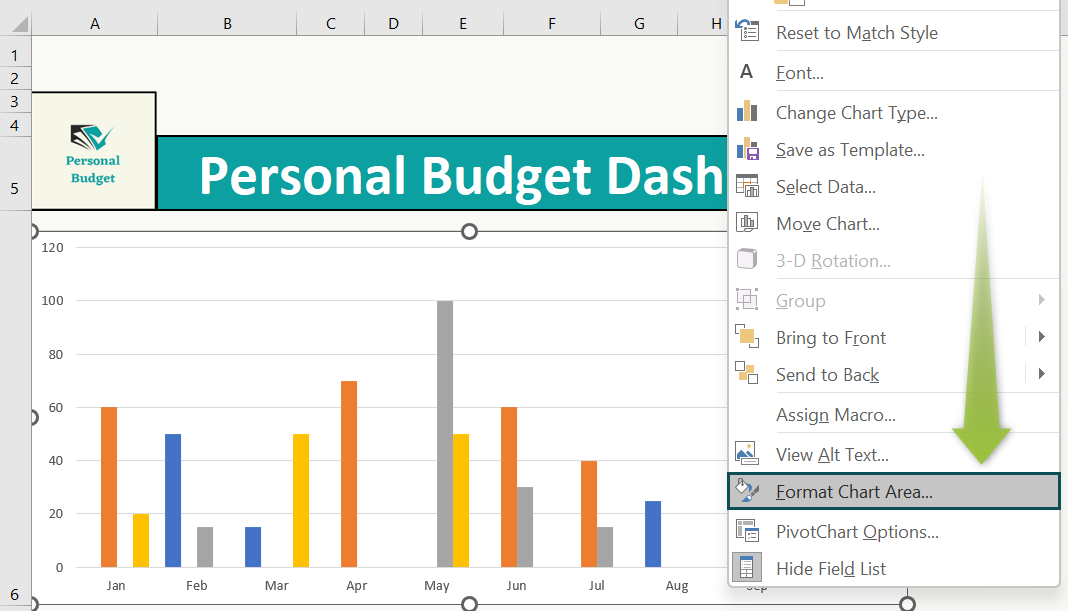Select Assign Macro... entry
This screenshot has width=1068, height=611.
pos(836,415)
